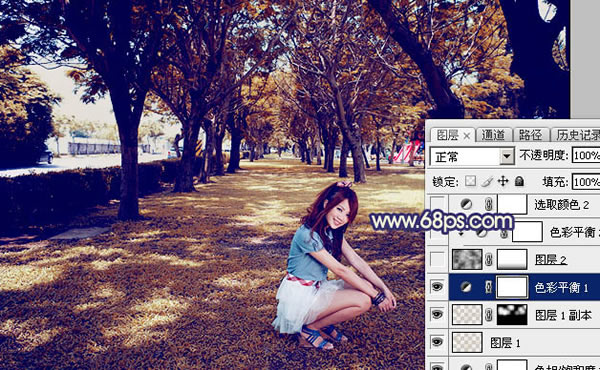Show the 选取颜色 2 layer visibility
This screenshot has height=370, width=600.
438,205
